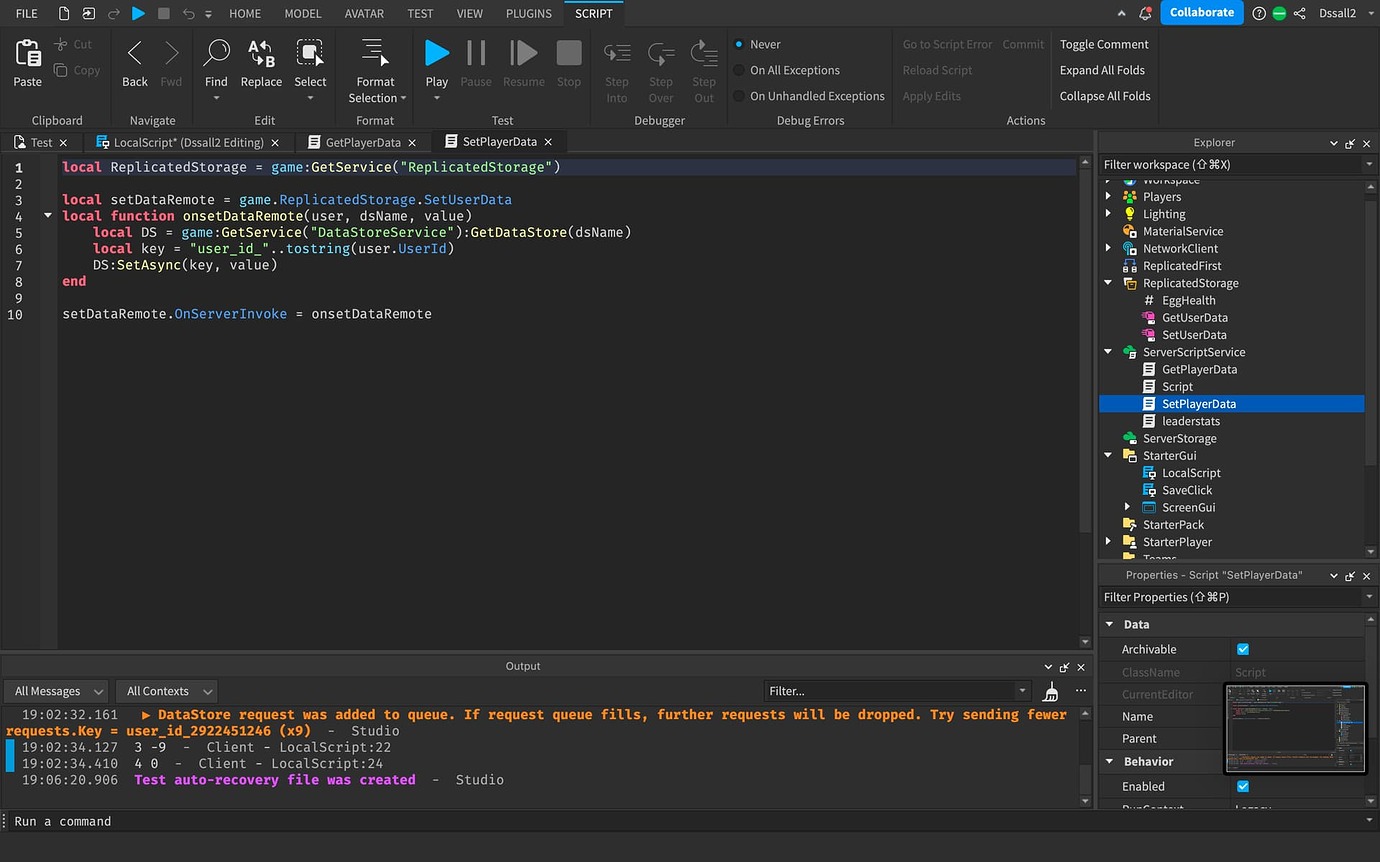Open the FILE menu
1380x862 pixels.
(27, 14)
